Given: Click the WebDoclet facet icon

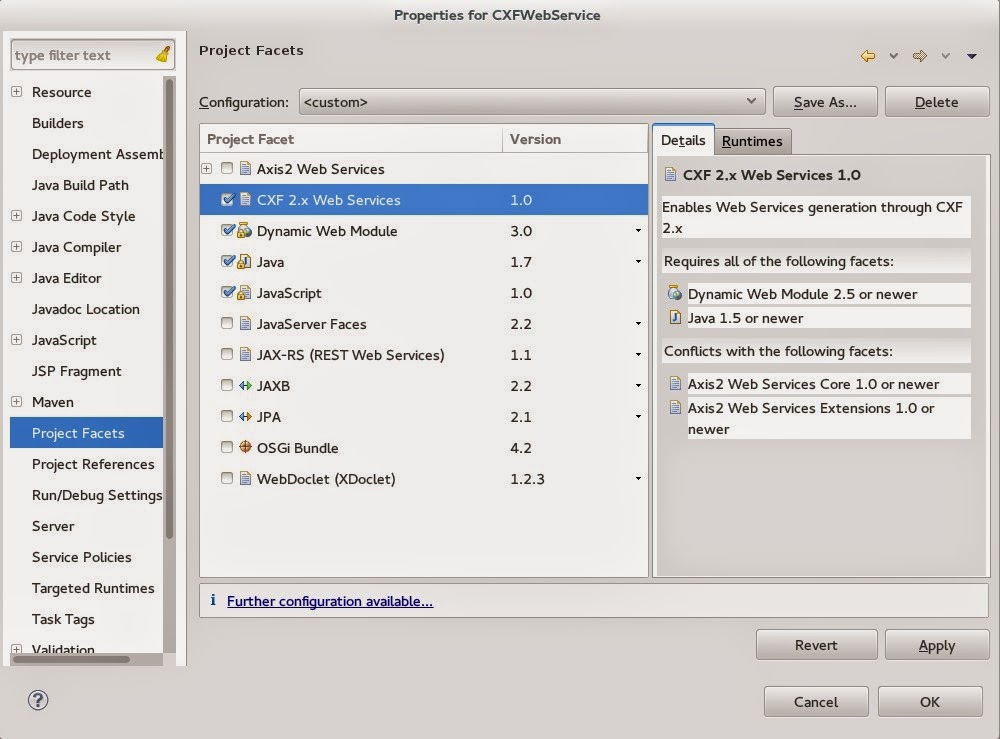Looking at the screenshot, I should (x=245, y=478).
